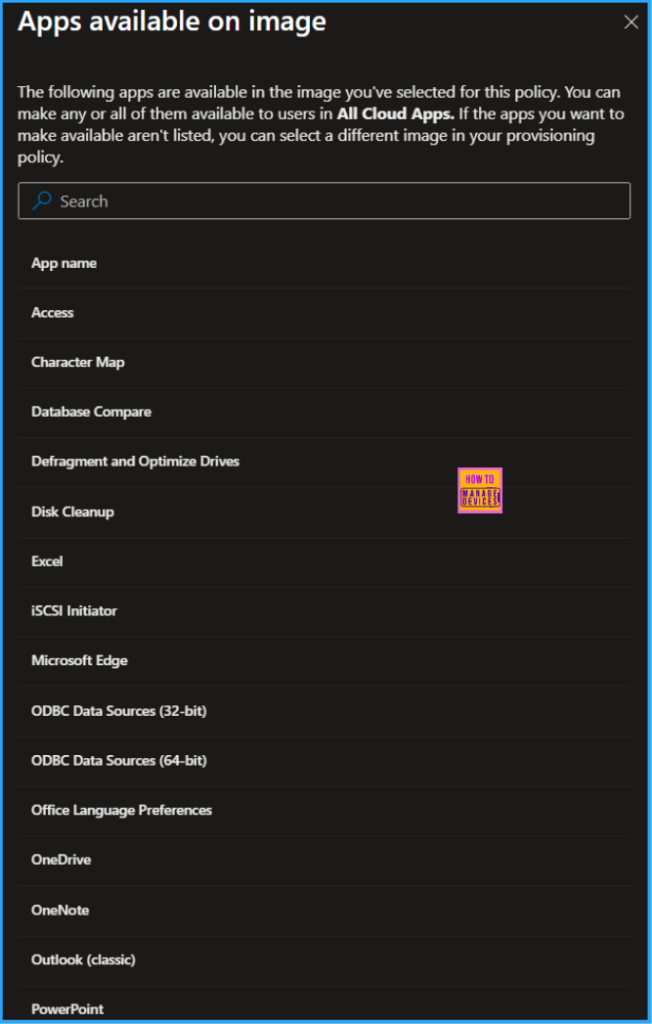Click the How To Manage Devices logo

pyautogui.click(x=480, y=489)
